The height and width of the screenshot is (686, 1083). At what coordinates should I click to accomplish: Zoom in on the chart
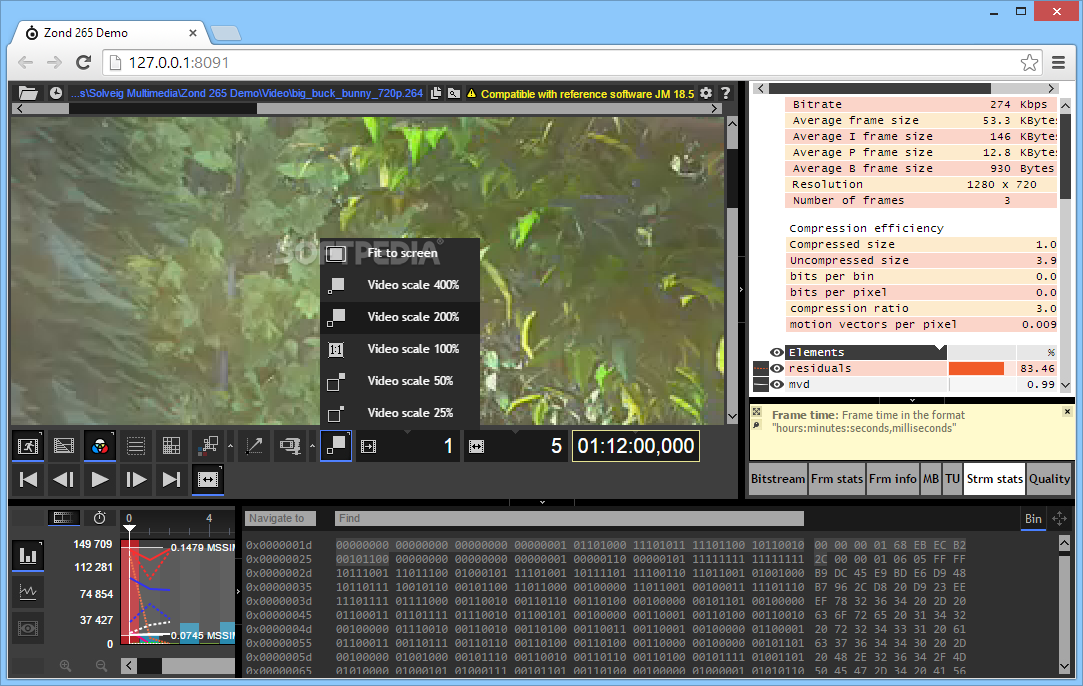[65, 665]
